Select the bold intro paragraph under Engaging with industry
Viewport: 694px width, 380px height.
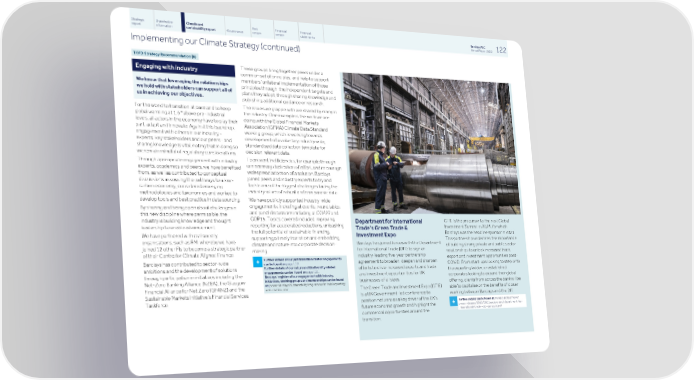(185, 88)
